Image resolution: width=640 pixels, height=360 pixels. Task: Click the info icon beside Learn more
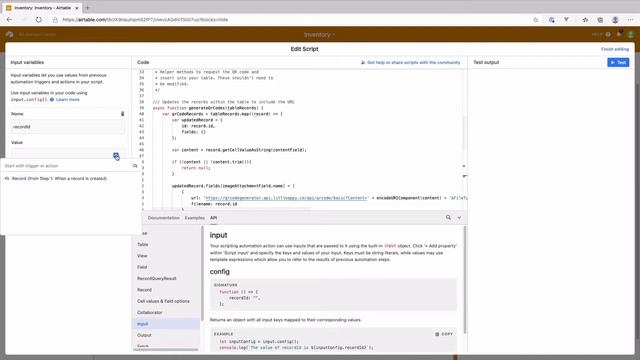pyautogui.click(x=52, y=100)
